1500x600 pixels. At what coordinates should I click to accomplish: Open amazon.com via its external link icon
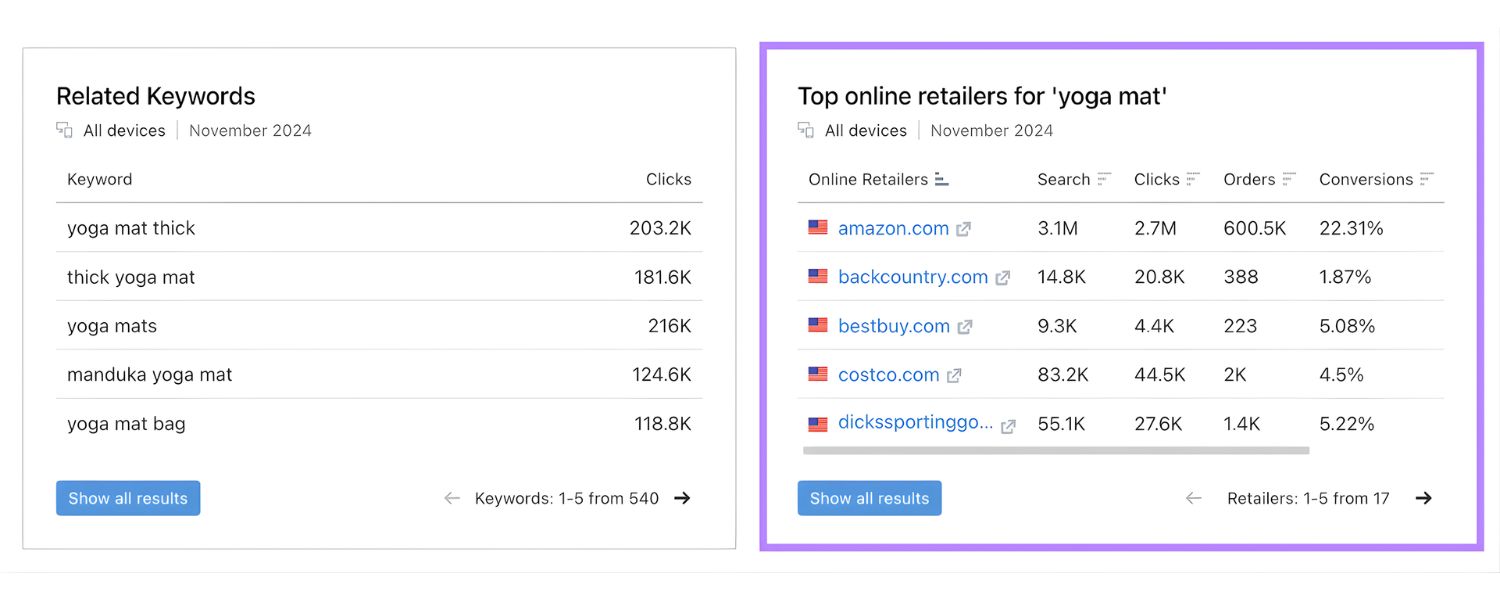click(963, 228)
